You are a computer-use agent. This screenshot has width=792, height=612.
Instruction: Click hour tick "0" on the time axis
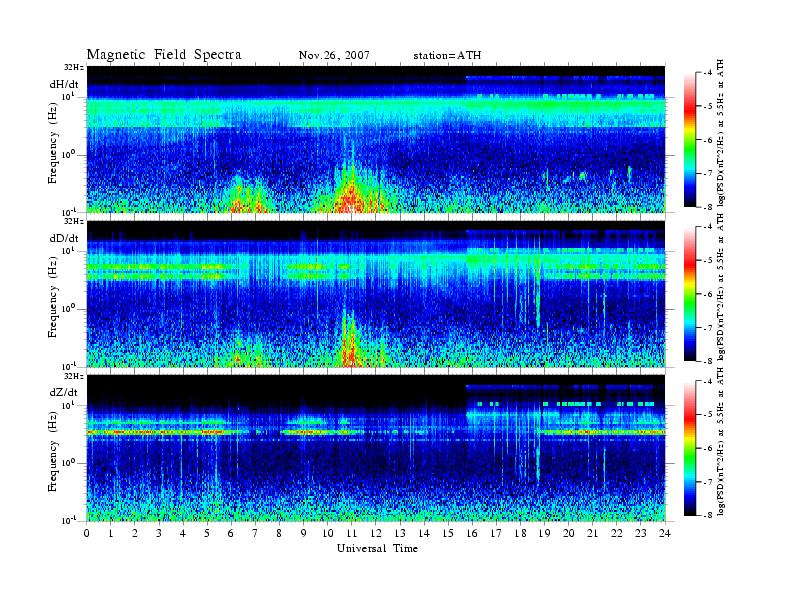[x=87, y=534]
